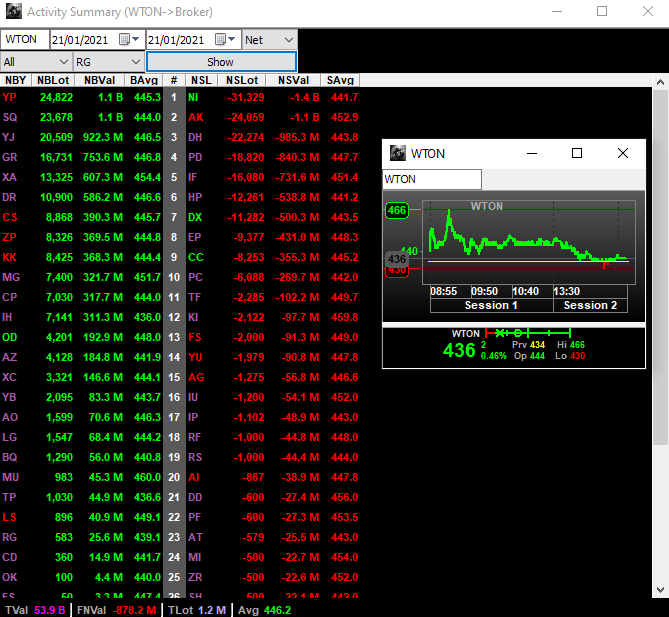Select buyer broker SQ
Screen dimensions: 669x617
pyautogui.click(x=10, y=117)
